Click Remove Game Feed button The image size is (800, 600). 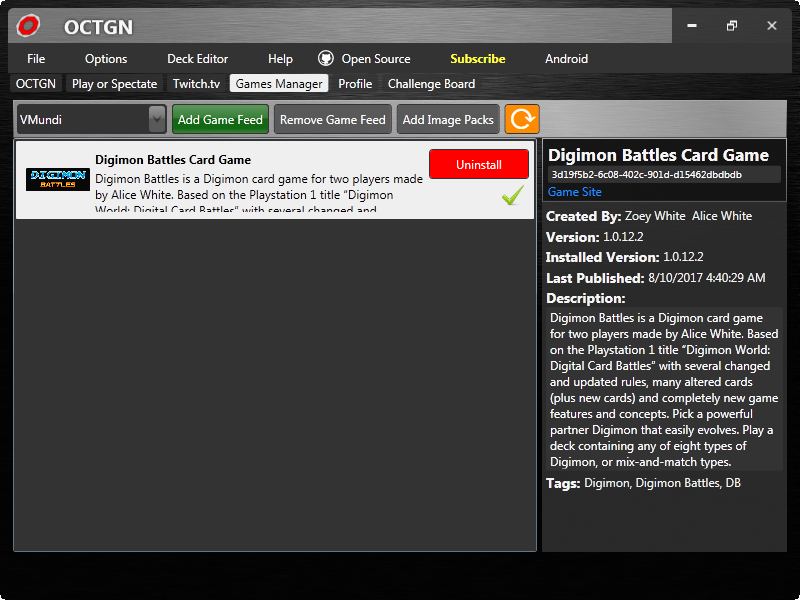(x=333, y=119)
